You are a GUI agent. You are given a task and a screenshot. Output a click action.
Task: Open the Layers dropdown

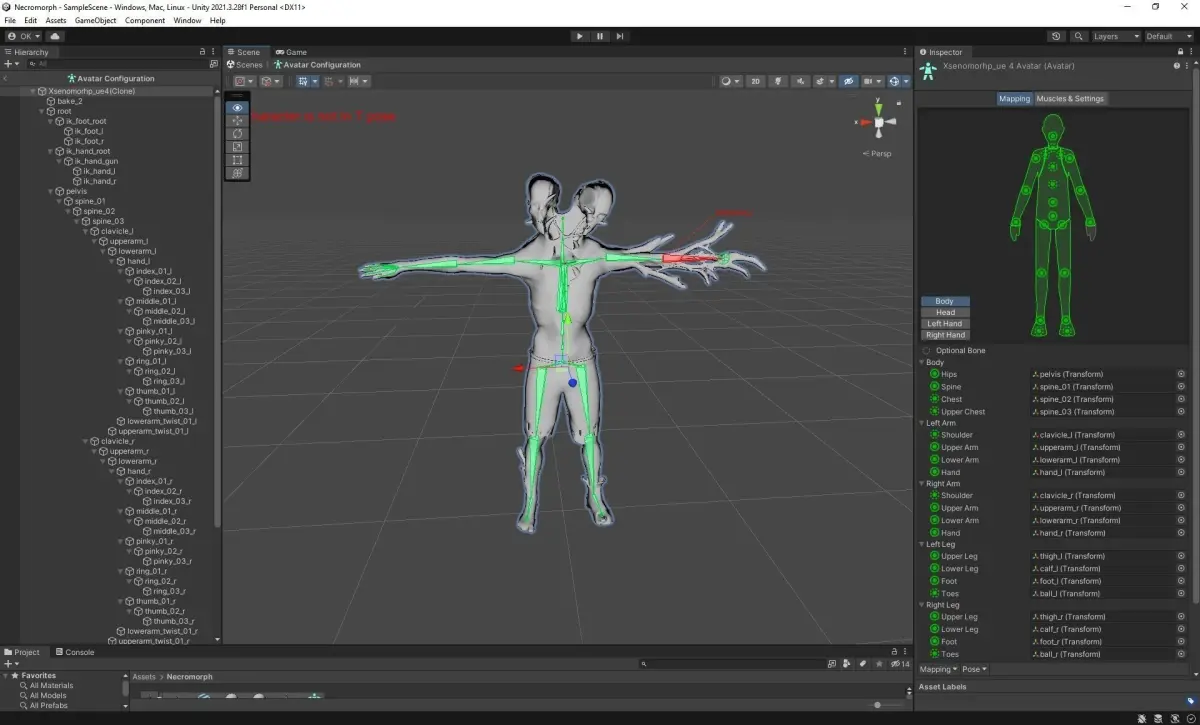pyautogui.click(x=1115, y=36)
